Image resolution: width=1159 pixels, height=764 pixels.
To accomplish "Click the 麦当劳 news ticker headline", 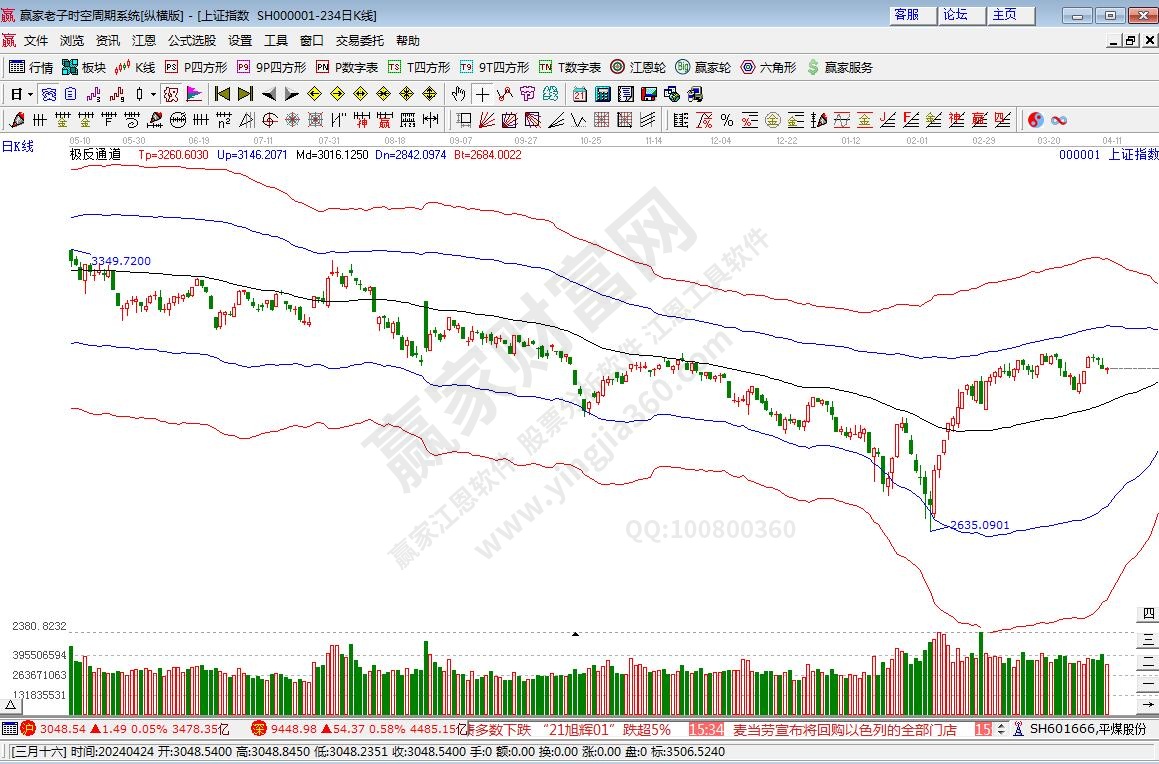I will pyautogui.click(x=845, y=730).
